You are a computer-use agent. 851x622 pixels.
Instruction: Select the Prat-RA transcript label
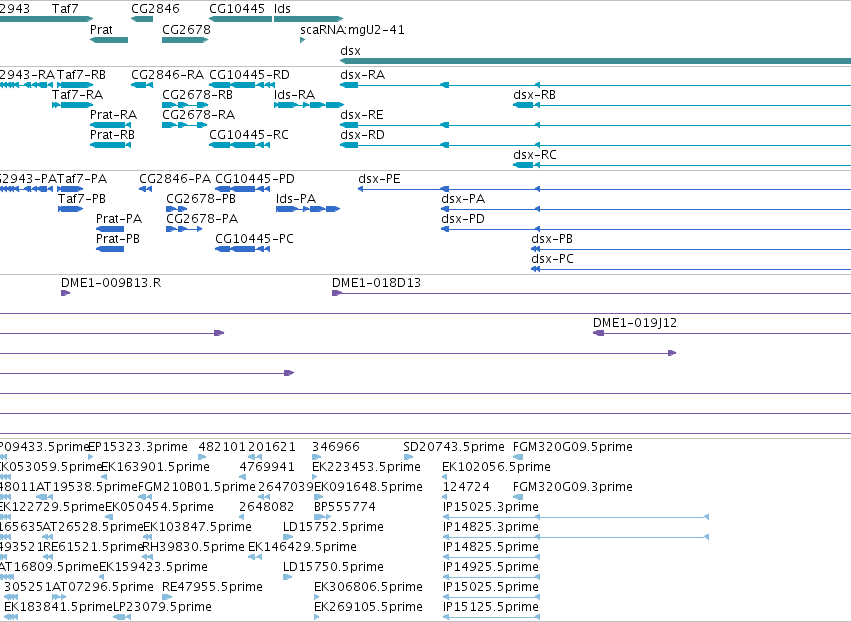[x=113, y=115]
